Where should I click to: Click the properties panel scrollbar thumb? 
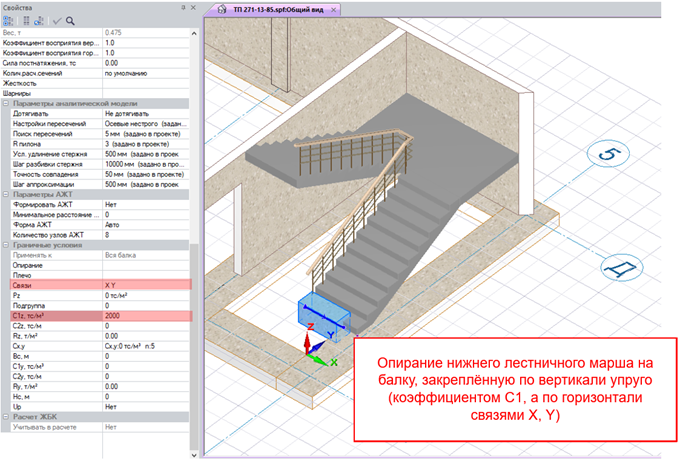pyautogui.click(x=194, y=347)
